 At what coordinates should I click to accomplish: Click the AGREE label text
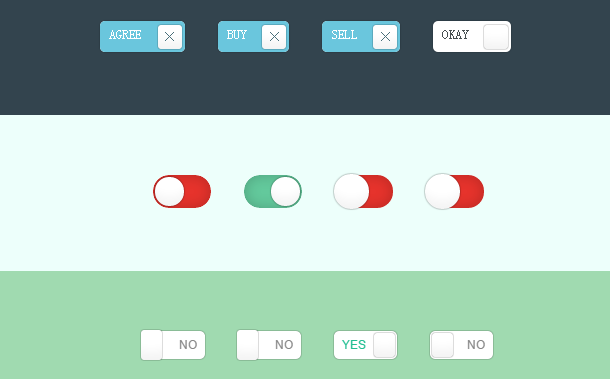click(x=125, y=35)
